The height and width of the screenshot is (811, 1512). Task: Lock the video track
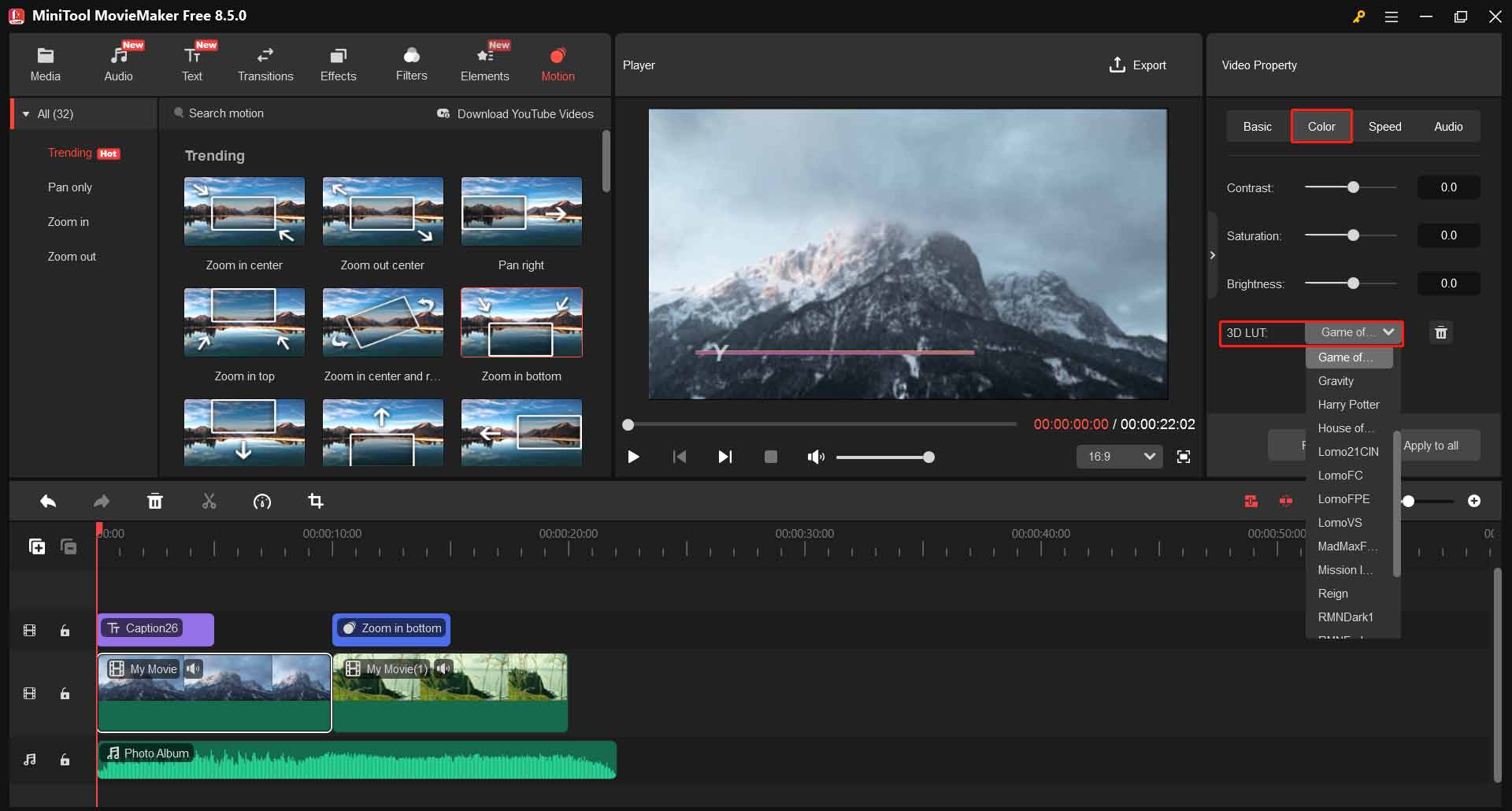65,694
